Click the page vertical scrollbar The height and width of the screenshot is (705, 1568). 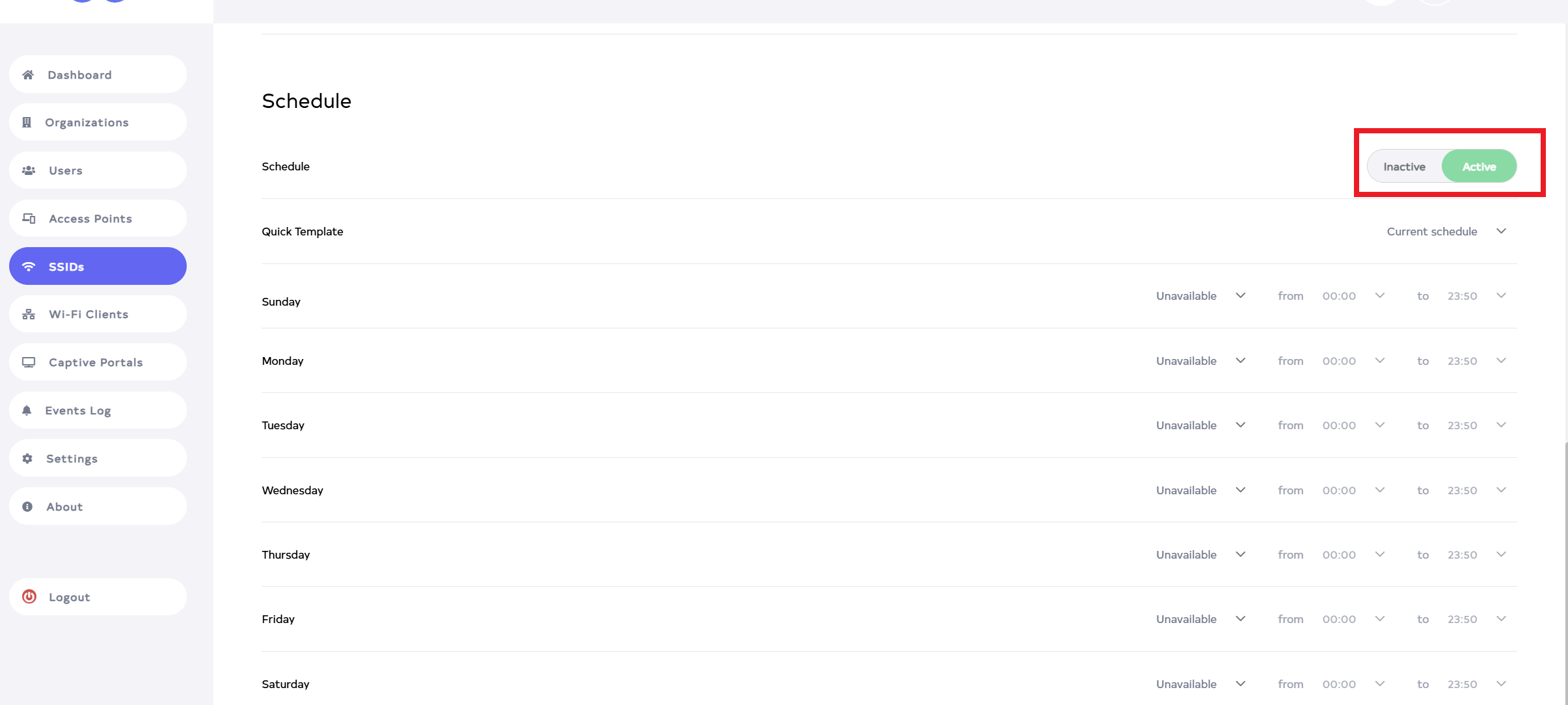pos(1565,572)
